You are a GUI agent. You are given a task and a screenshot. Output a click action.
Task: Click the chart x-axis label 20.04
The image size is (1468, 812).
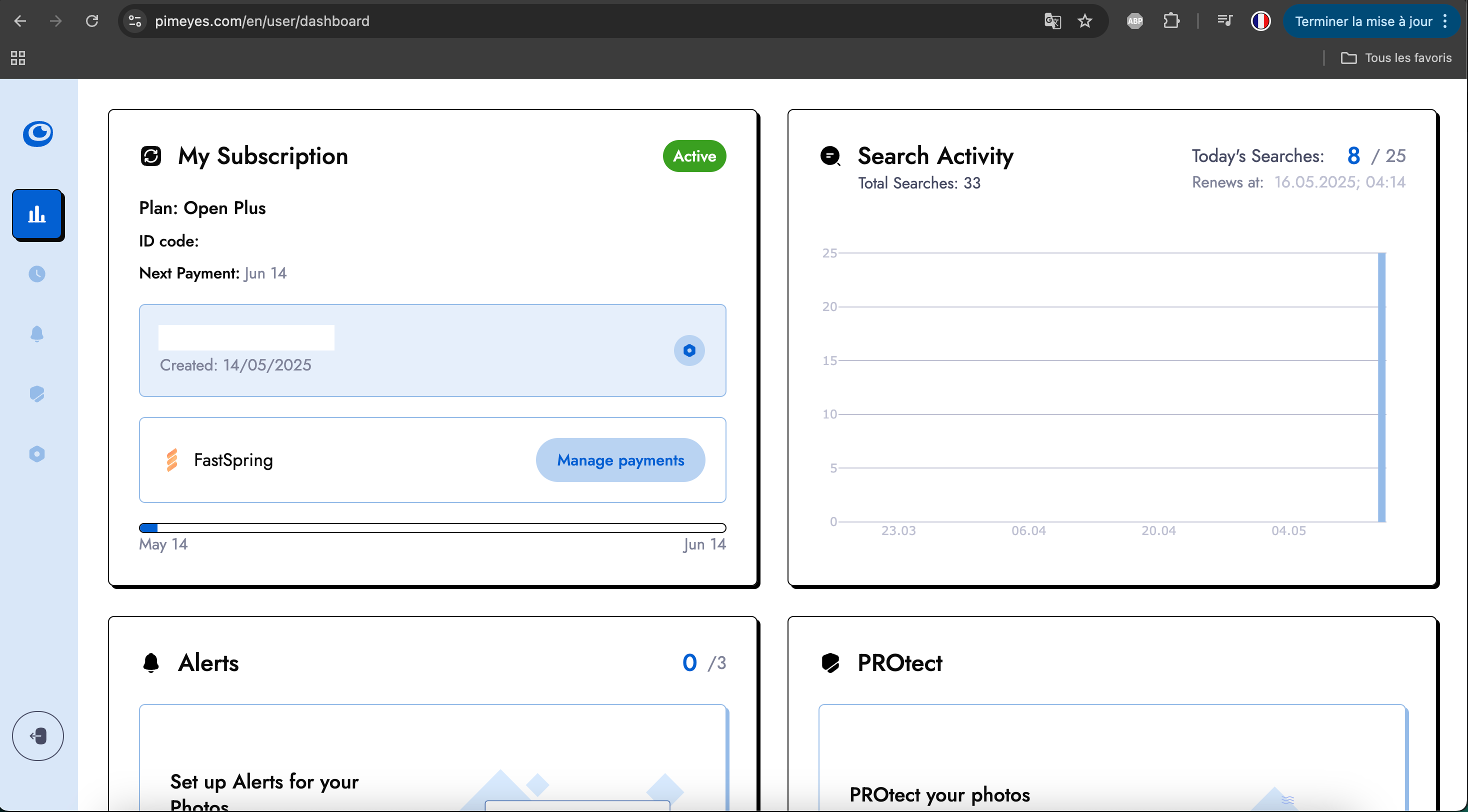pyautogui.click(x=1158, y=530)
